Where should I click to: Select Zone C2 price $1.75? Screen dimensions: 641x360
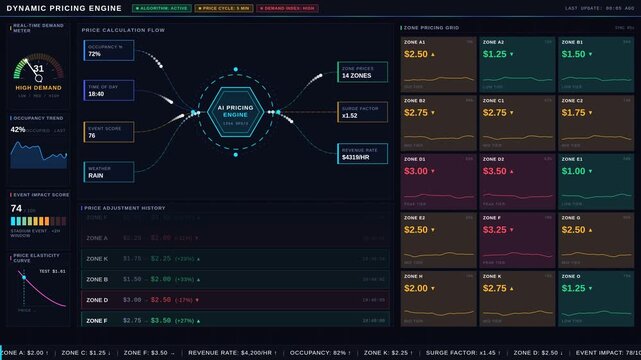point(573,113)
